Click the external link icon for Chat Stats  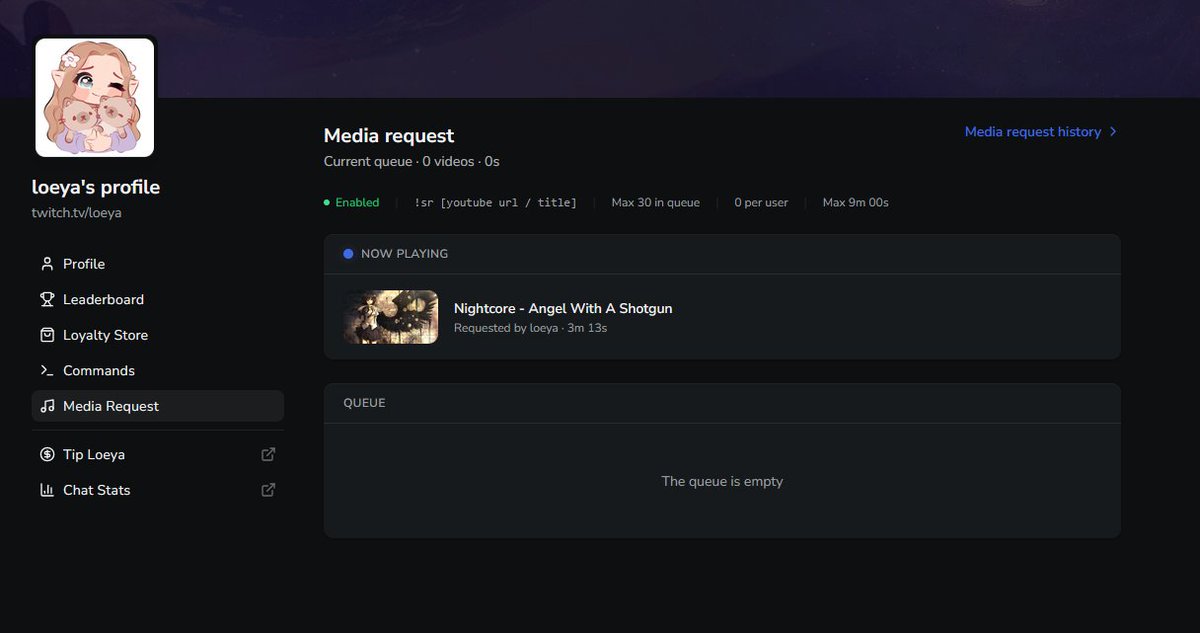coord(268,490)
